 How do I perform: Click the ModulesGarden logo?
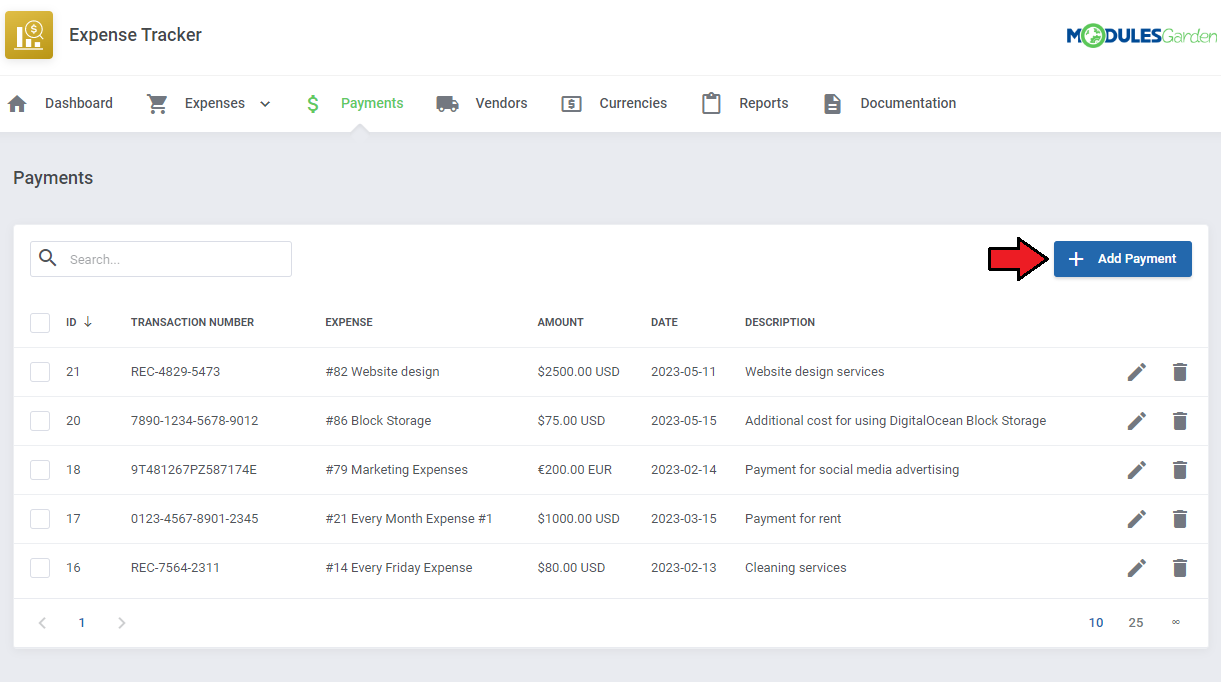(x=1142, y=36)
